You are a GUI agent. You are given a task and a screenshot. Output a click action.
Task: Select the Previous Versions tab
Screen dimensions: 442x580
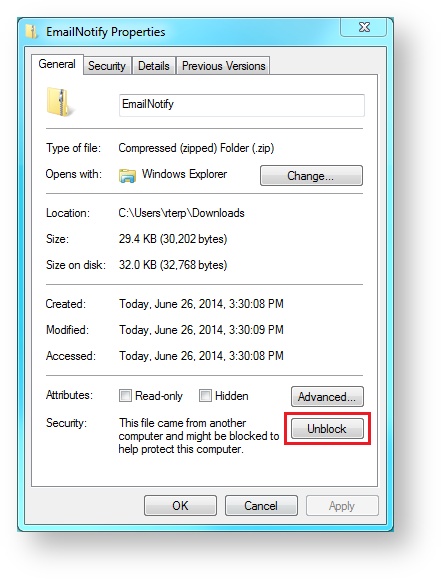(223, 66)
